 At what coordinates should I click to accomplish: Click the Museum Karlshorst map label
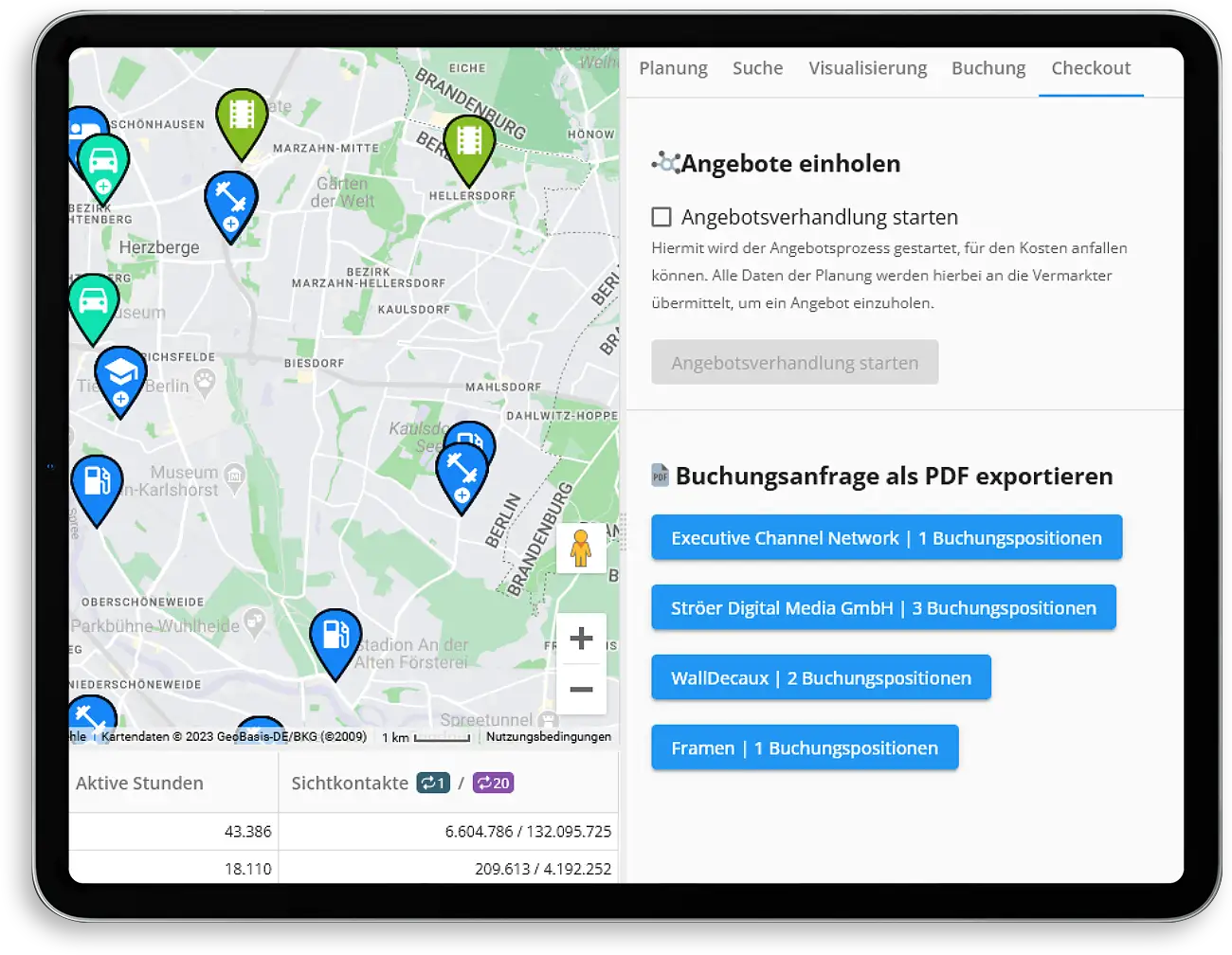coord(180,480)
